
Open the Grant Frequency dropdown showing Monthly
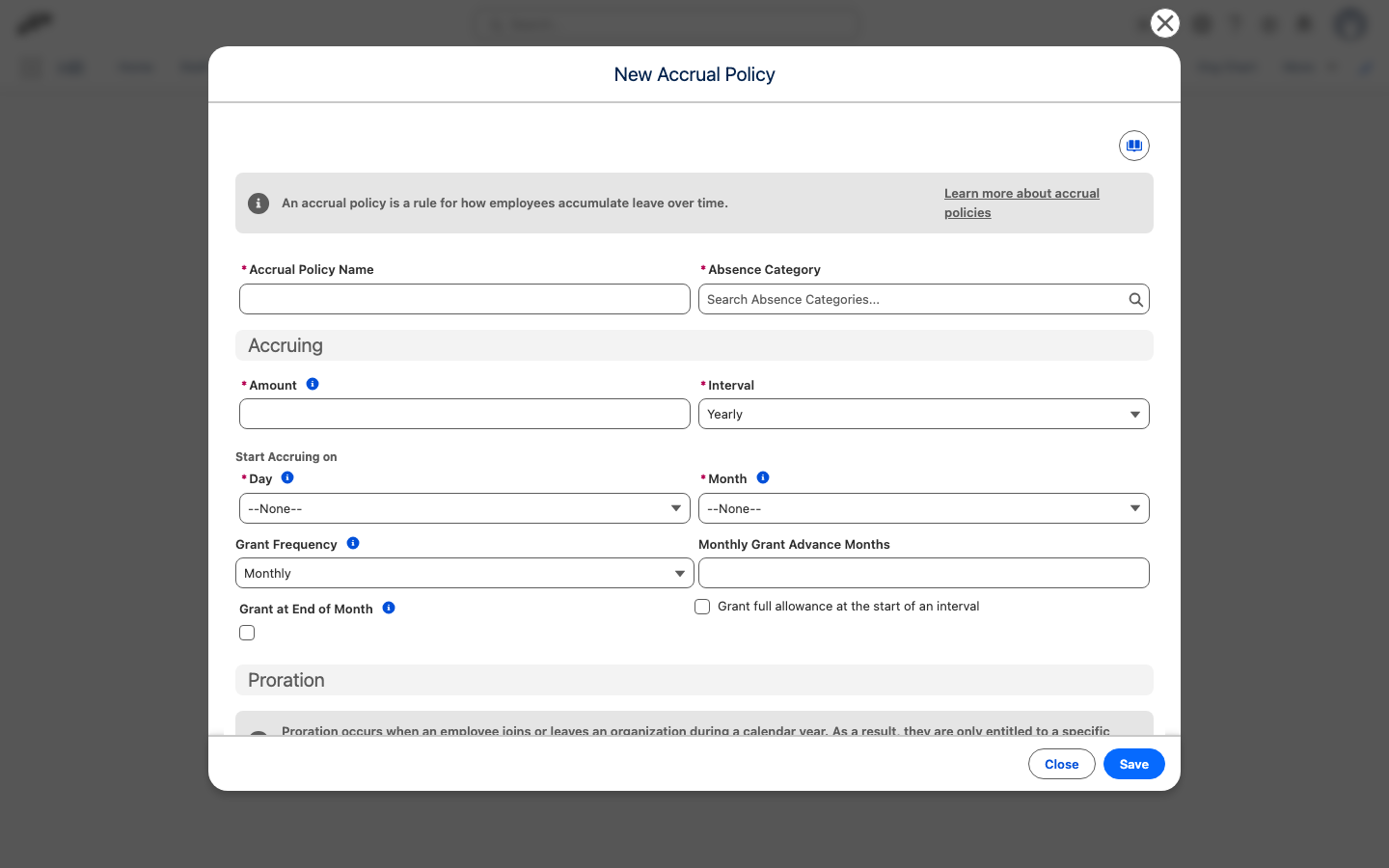click(465, 573)
